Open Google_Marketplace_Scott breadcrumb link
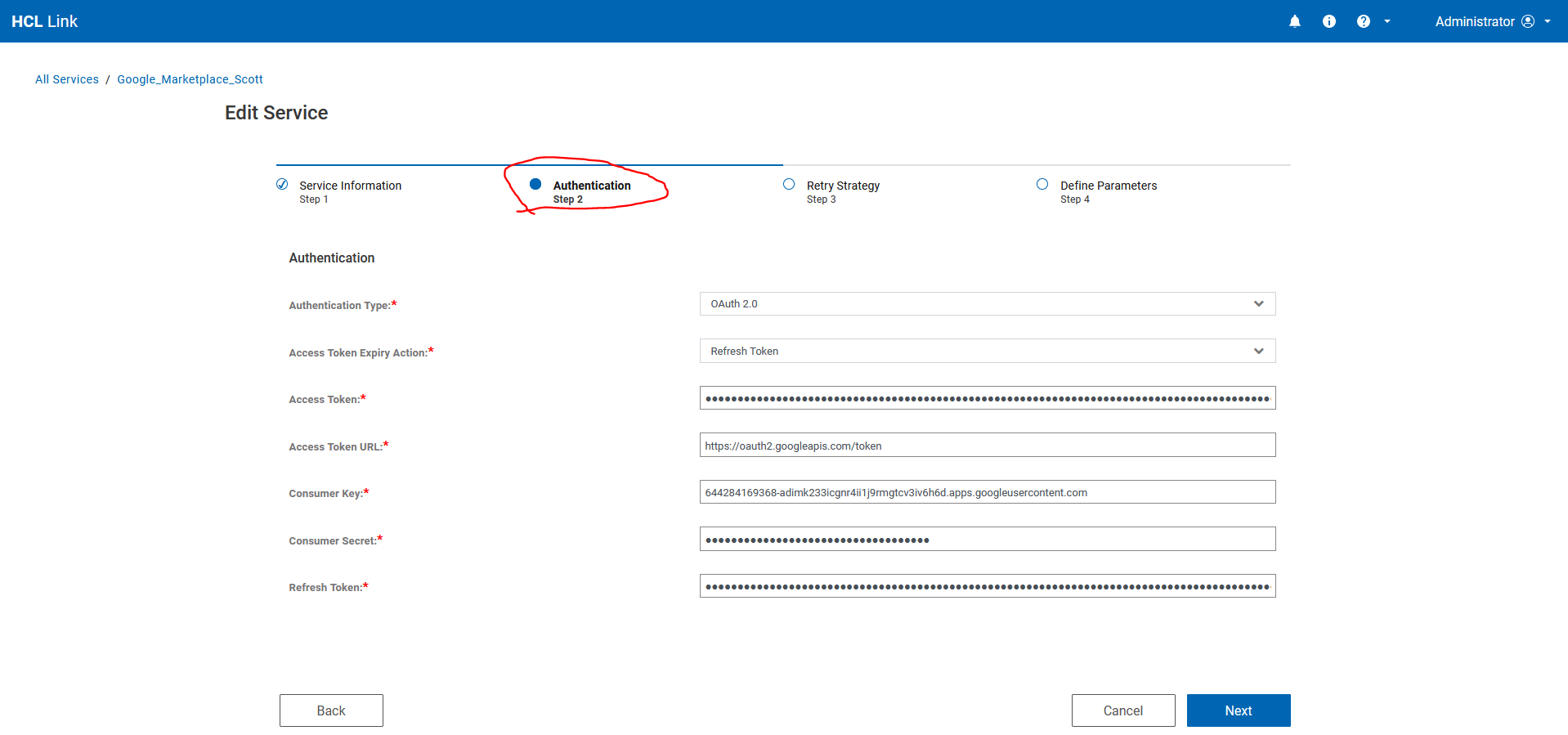The height and width of the screenshot is (735, 1568). coord(190,79)
